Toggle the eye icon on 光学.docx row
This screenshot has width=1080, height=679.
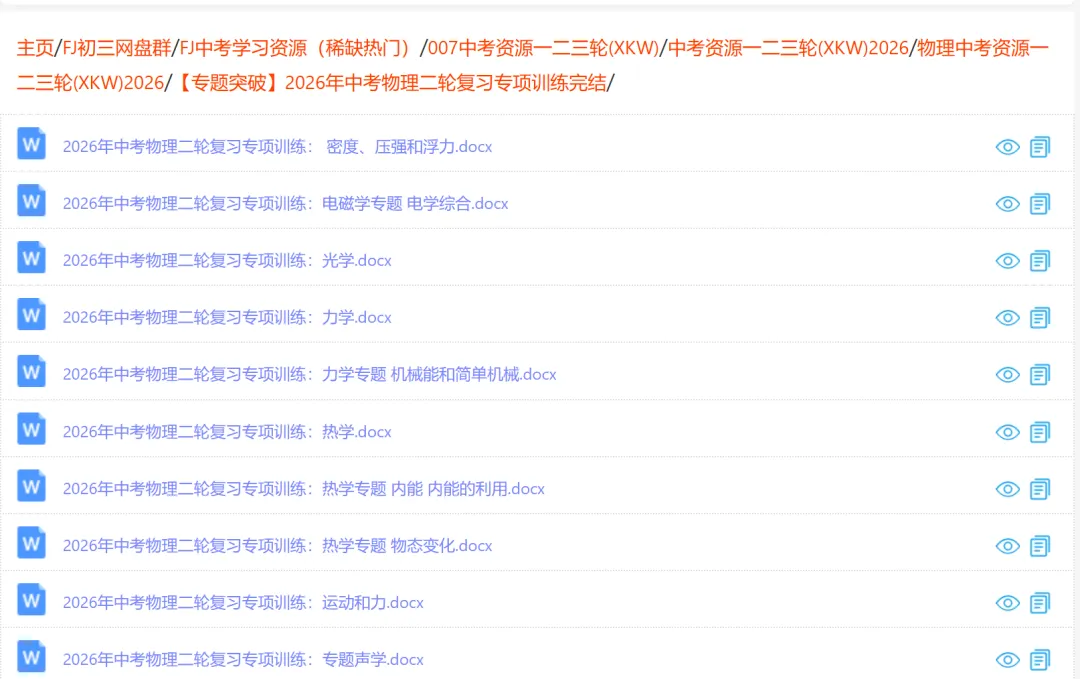pos(1008,260)
